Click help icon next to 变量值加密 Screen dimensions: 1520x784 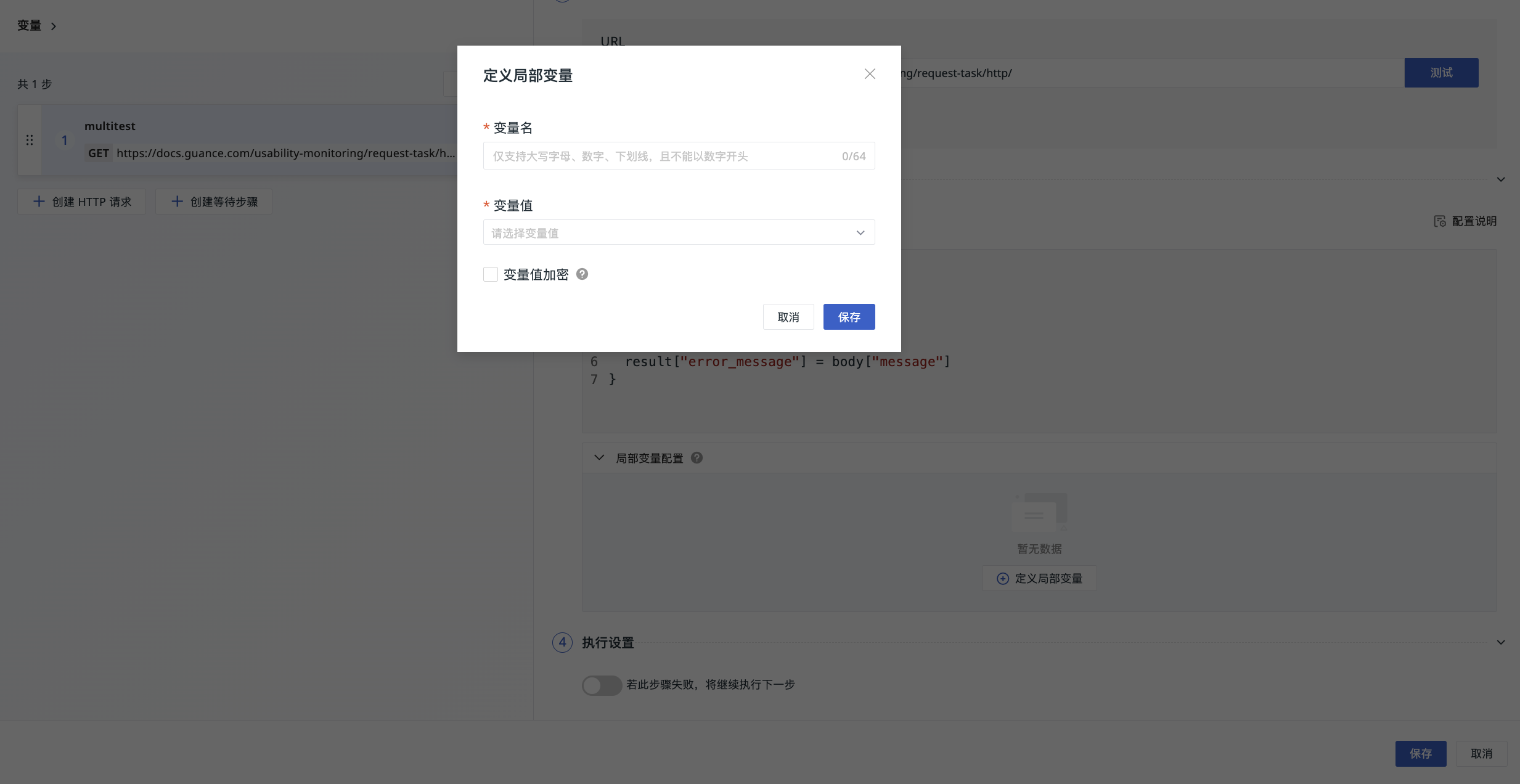coord(582,274)
